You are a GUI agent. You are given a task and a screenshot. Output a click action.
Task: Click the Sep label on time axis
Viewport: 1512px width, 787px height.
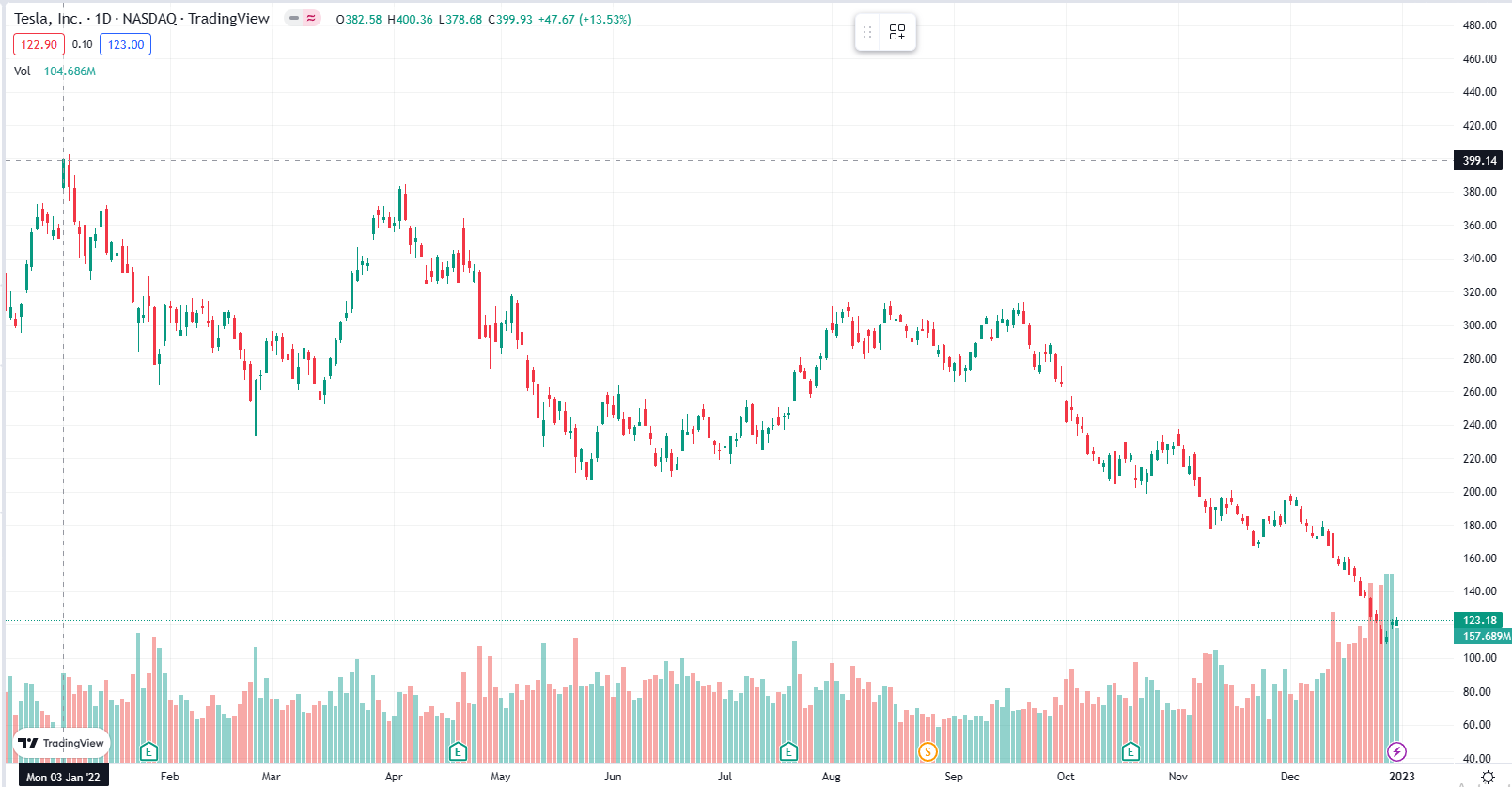click(953, 777)
